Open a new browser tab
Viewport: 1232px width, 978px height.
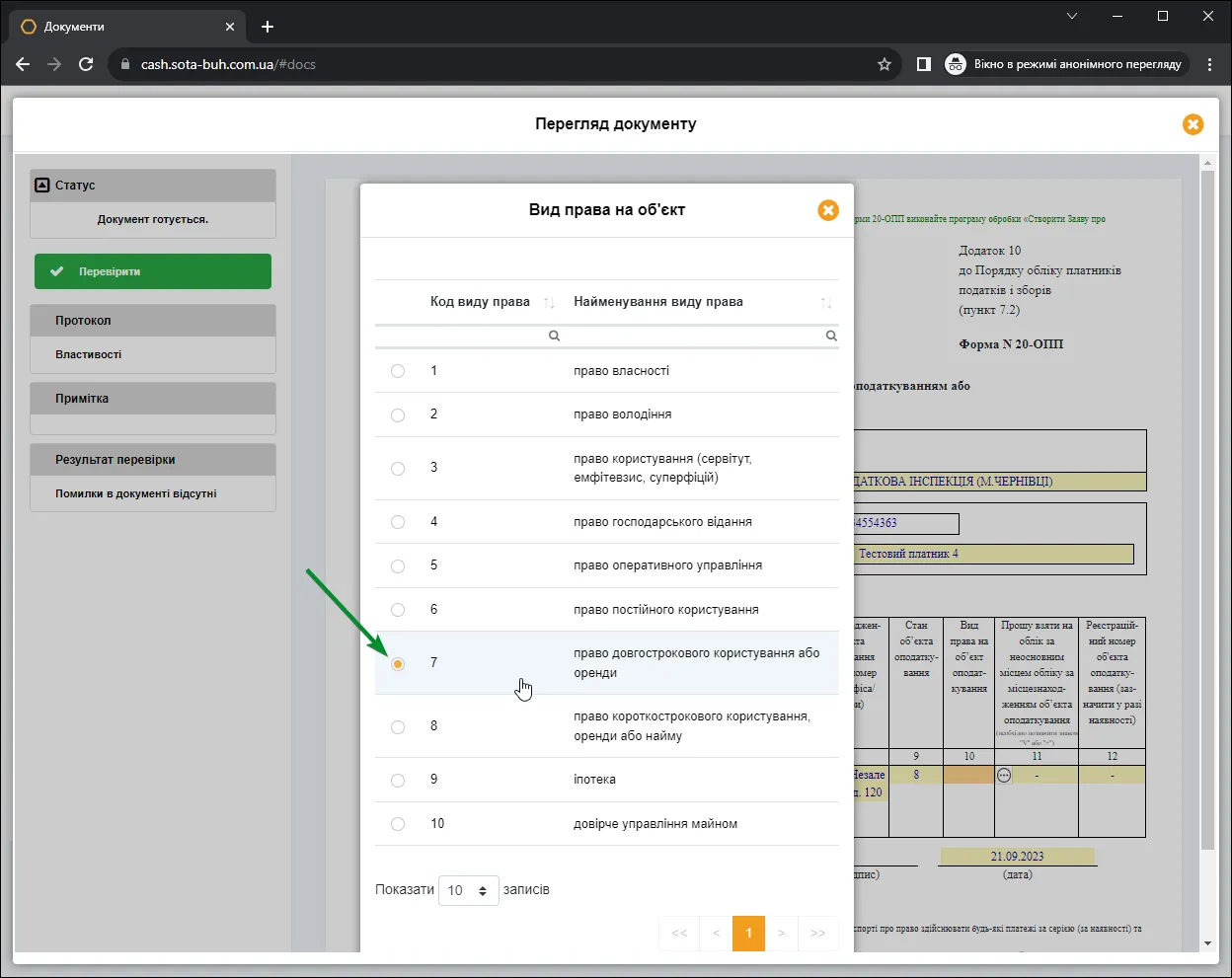(x=268, y=27)
